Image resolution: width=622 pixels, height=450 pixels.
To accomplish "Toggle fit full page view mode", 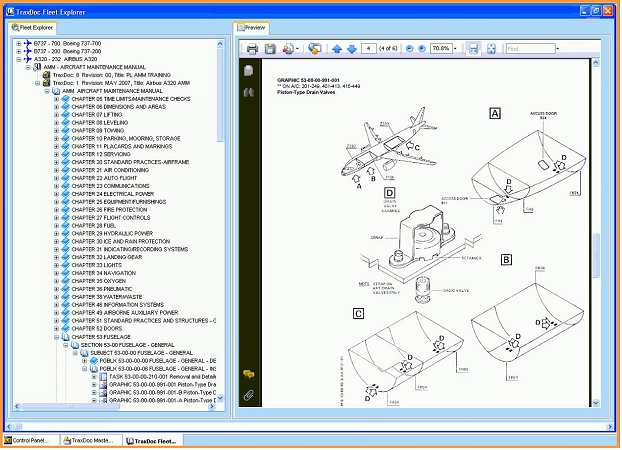I will (x=491, y=48).
